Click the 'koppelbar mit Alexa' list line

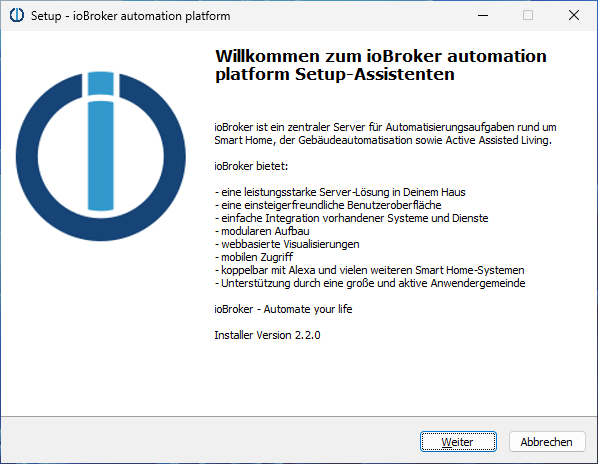coord(370,270)
